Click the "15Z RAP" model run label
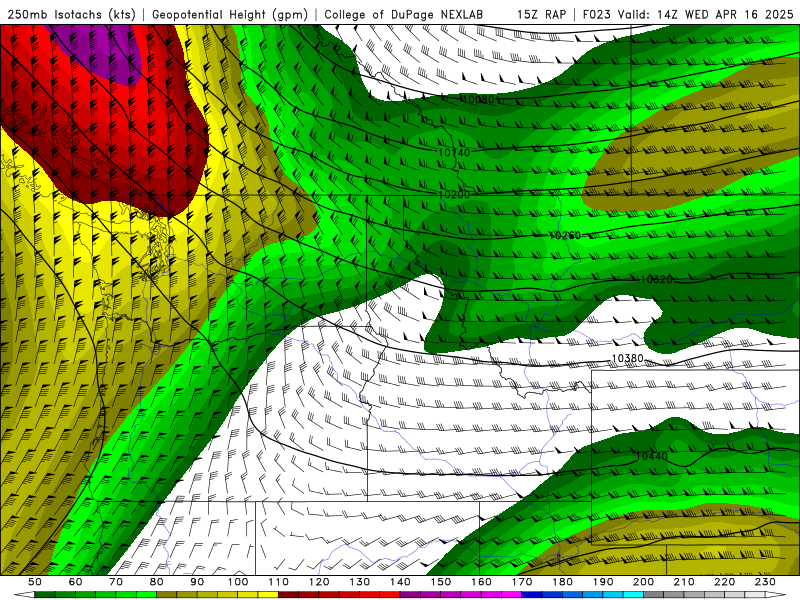The width and height of the screenshot is (800, 600). tap(541, 14)
